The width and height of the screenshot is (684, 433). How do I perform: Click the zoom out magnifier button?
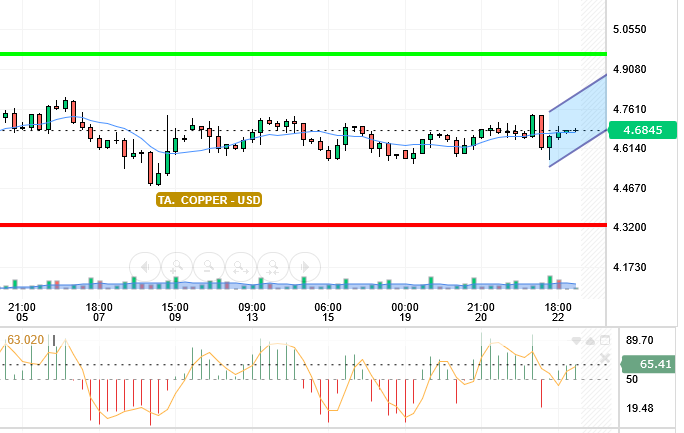point(209,266)
